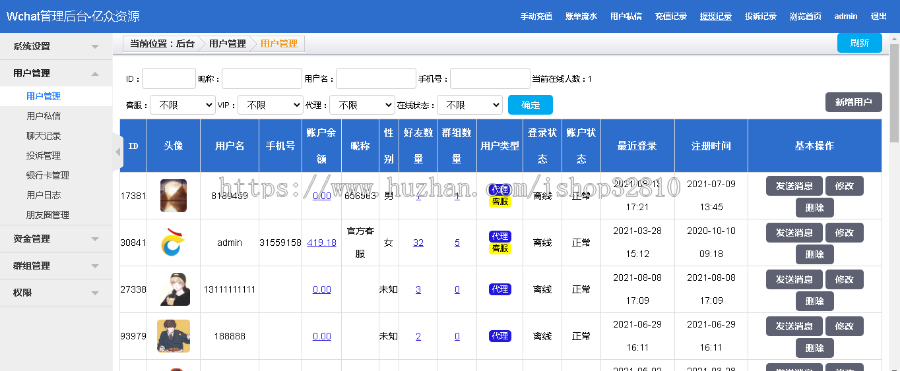Open 手动充值 in top navigation
Screen dimensions: 900x371
point(536,16)
